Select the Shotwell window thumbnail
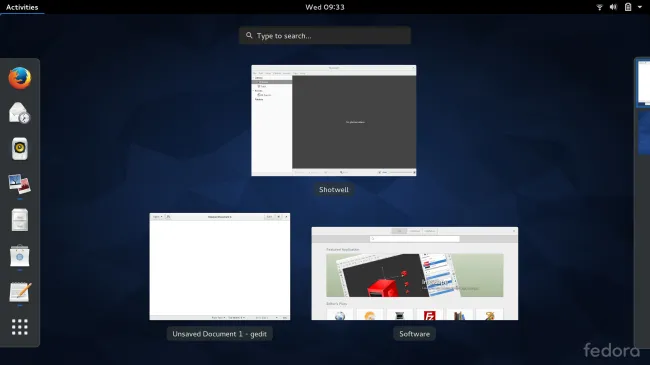 click(x=334, y=120)
